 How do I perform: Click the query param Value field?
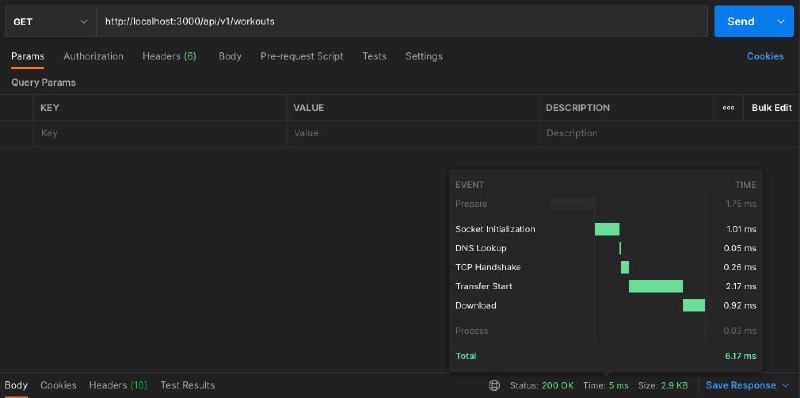point(412,133)
